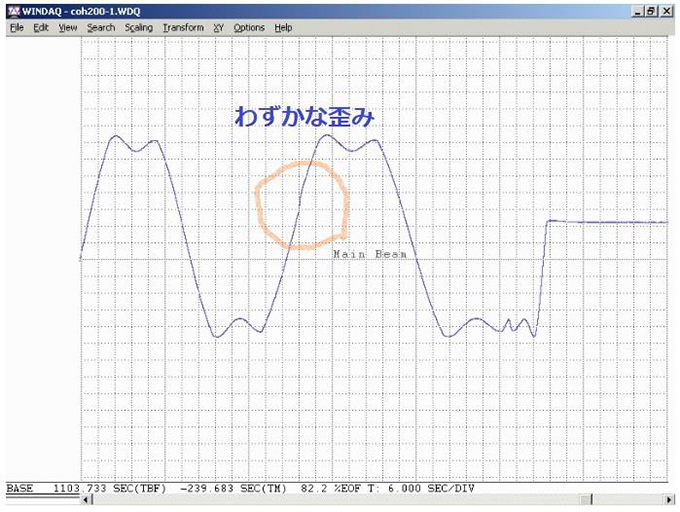Click the coh200-1.WDQ title bar text
The image size is (680, 512).
coord(105,11)
